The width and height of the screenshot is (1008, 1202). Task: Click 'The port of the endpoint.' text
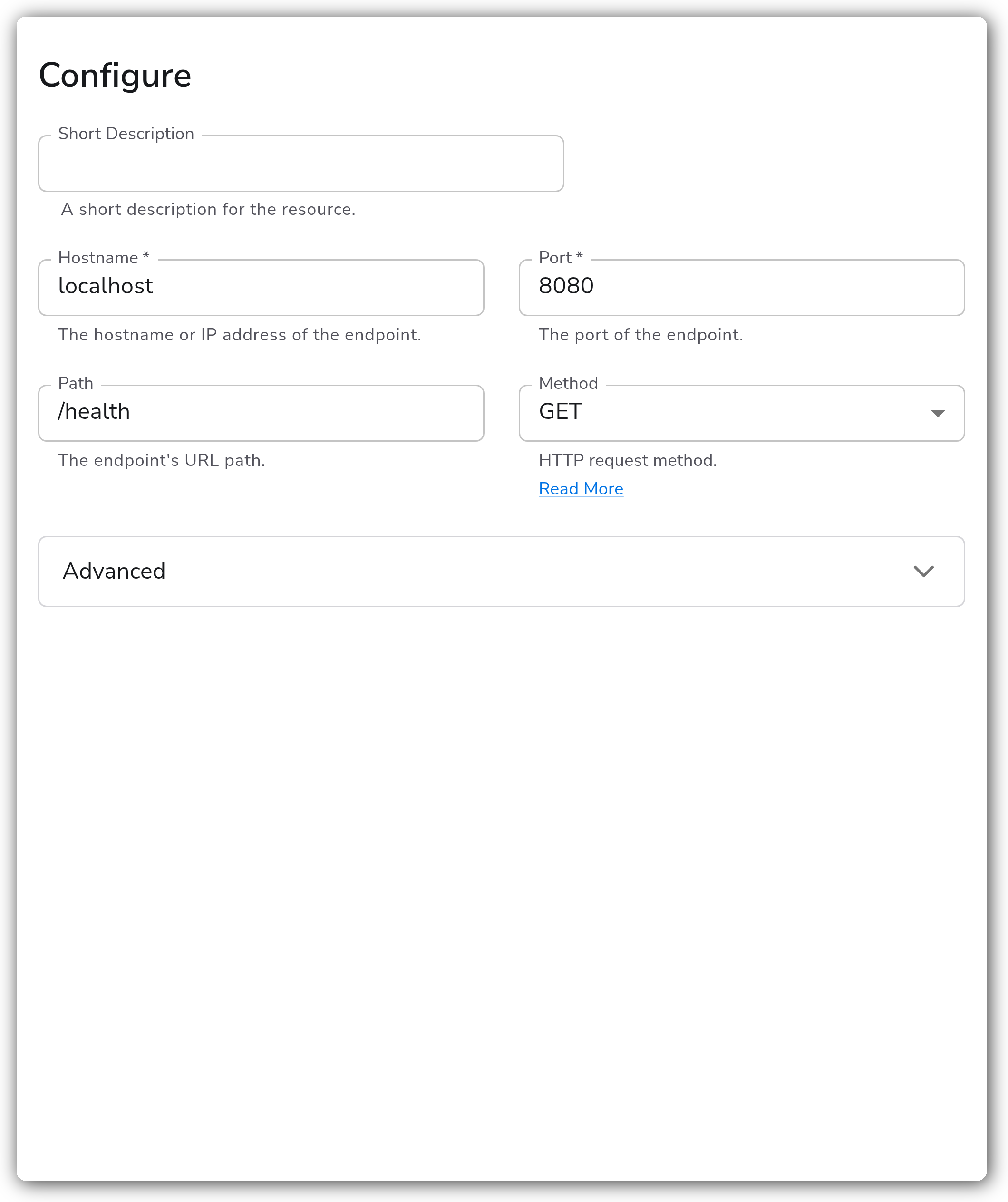click(x=641, y=335)
